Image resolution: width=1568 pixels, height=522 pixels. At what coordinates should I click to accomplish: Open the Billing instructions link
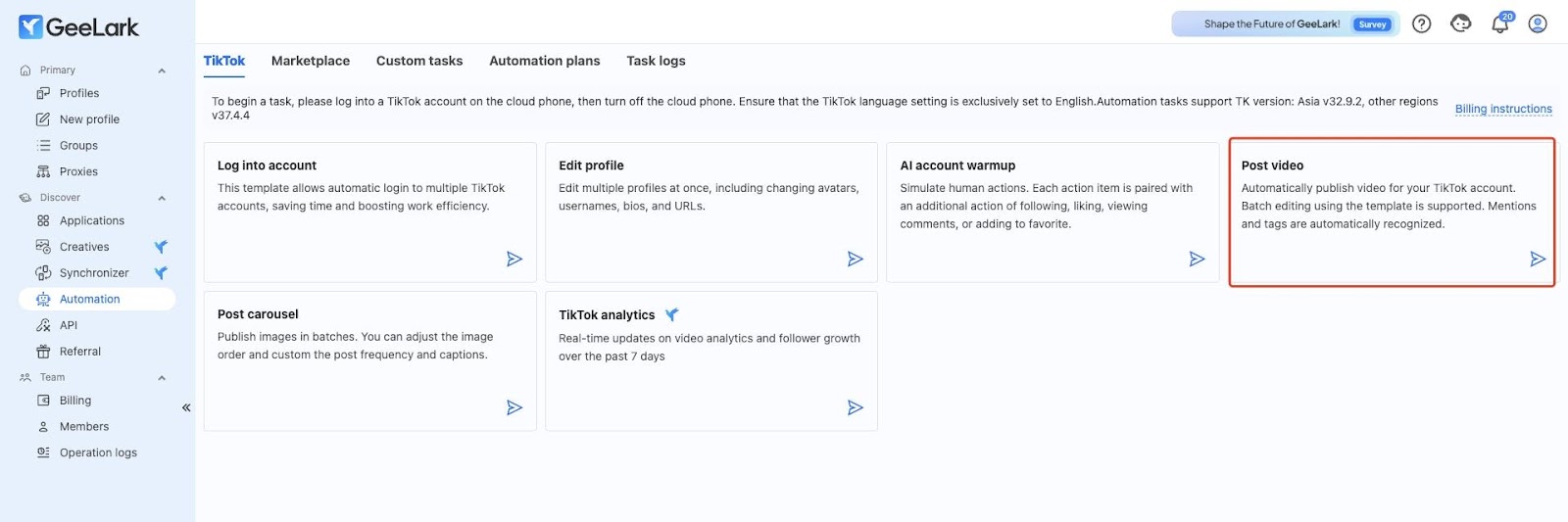point(1503,109)
